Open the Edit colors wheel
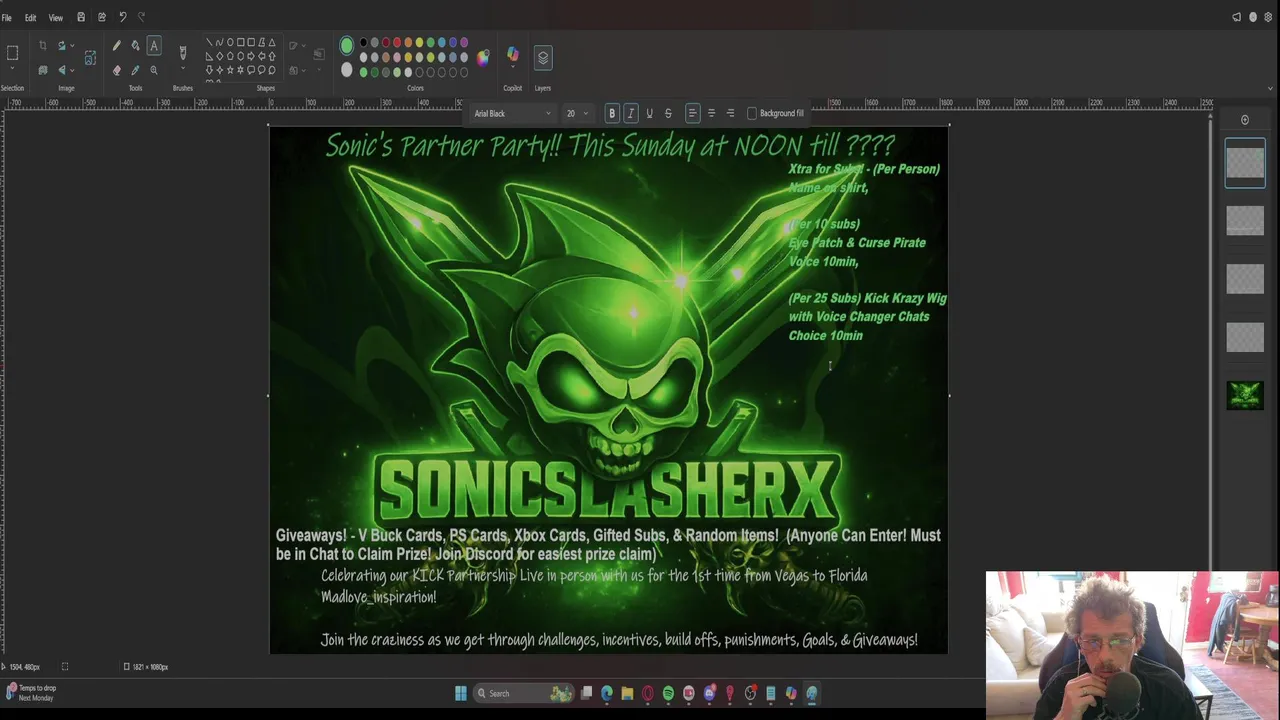The image size is (1280, 720). 483,57
